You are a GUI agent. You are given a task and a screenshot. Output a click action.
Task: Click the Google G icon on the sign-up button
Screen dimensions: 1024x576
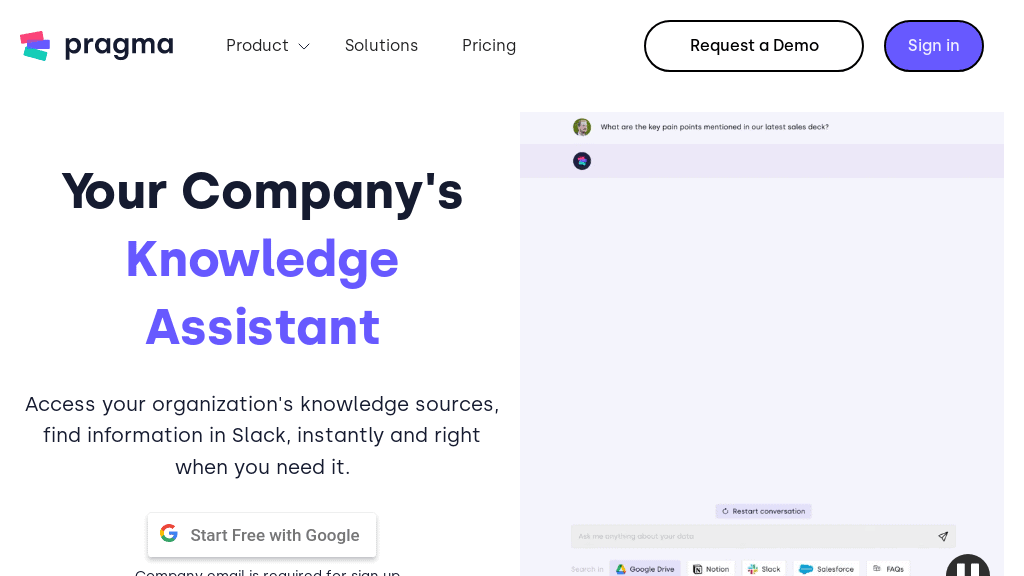coord(169,533)
